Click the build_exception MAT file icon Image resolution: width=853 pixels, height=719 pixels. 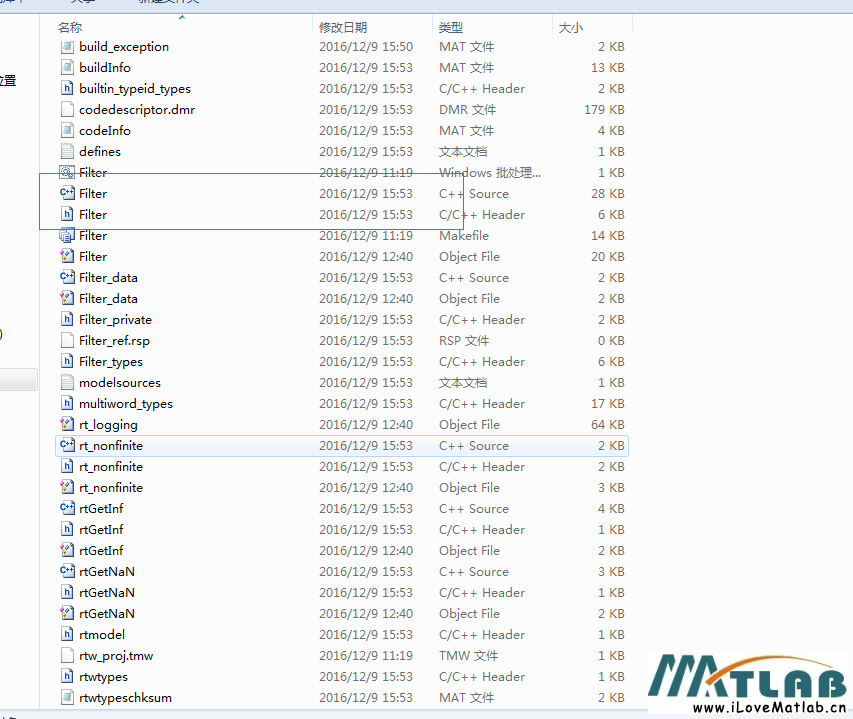(67, 47)
